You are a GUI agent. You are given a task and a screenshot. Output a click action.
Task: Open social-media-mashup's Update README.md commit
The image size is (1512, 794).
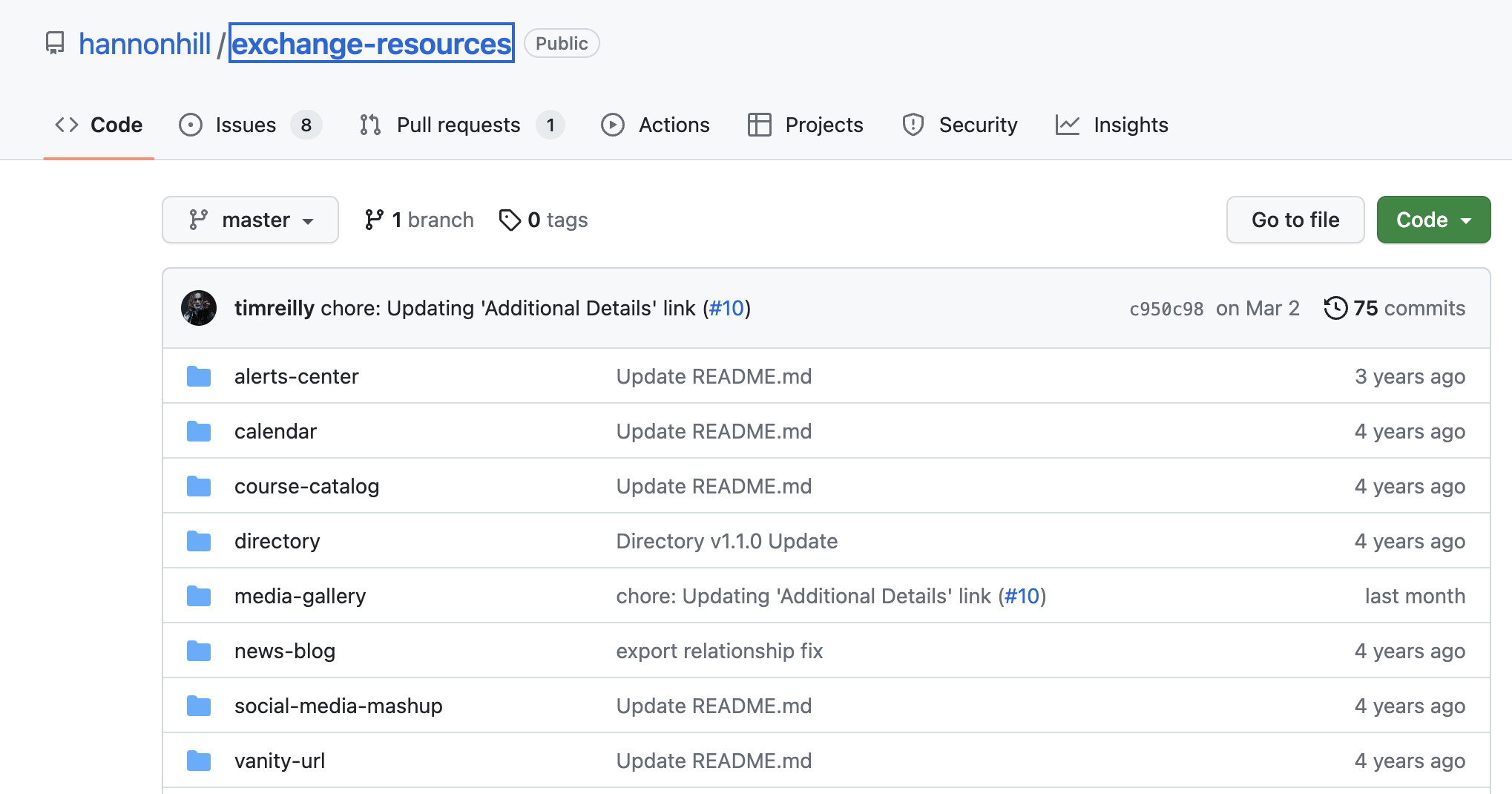[714, 706]
